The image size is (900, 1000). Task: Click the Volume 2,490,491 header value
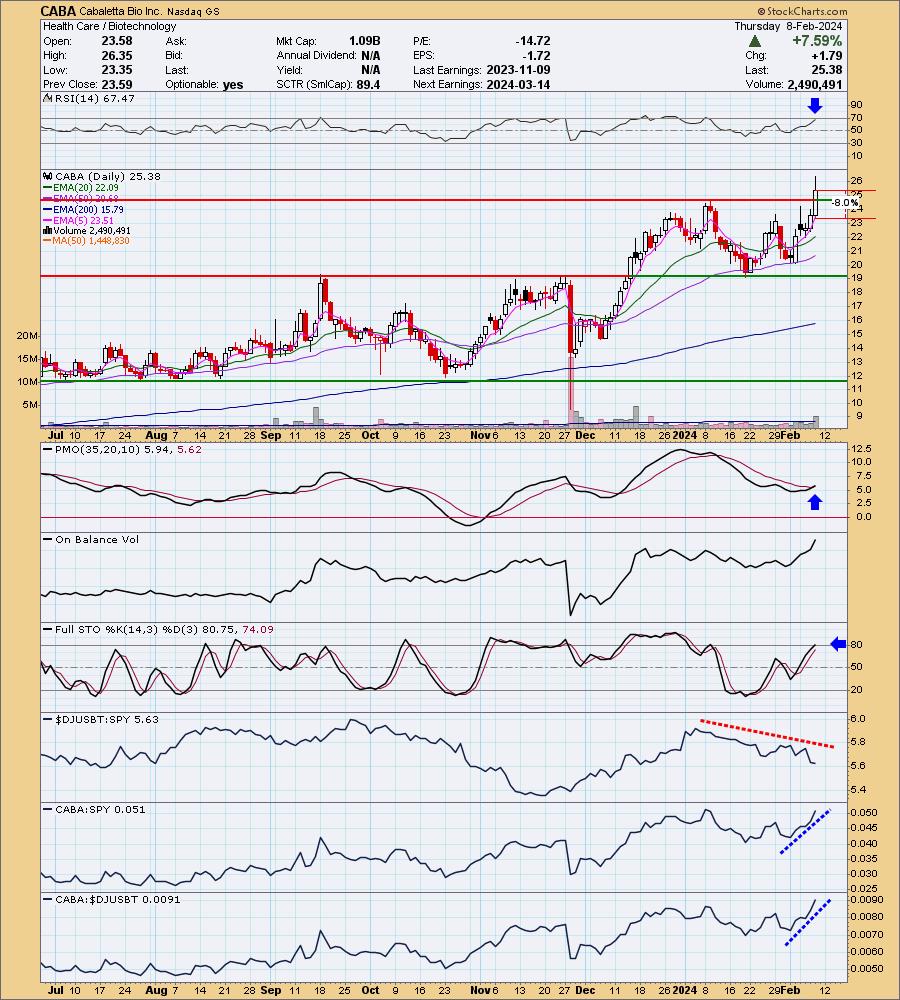pos(815,85)
